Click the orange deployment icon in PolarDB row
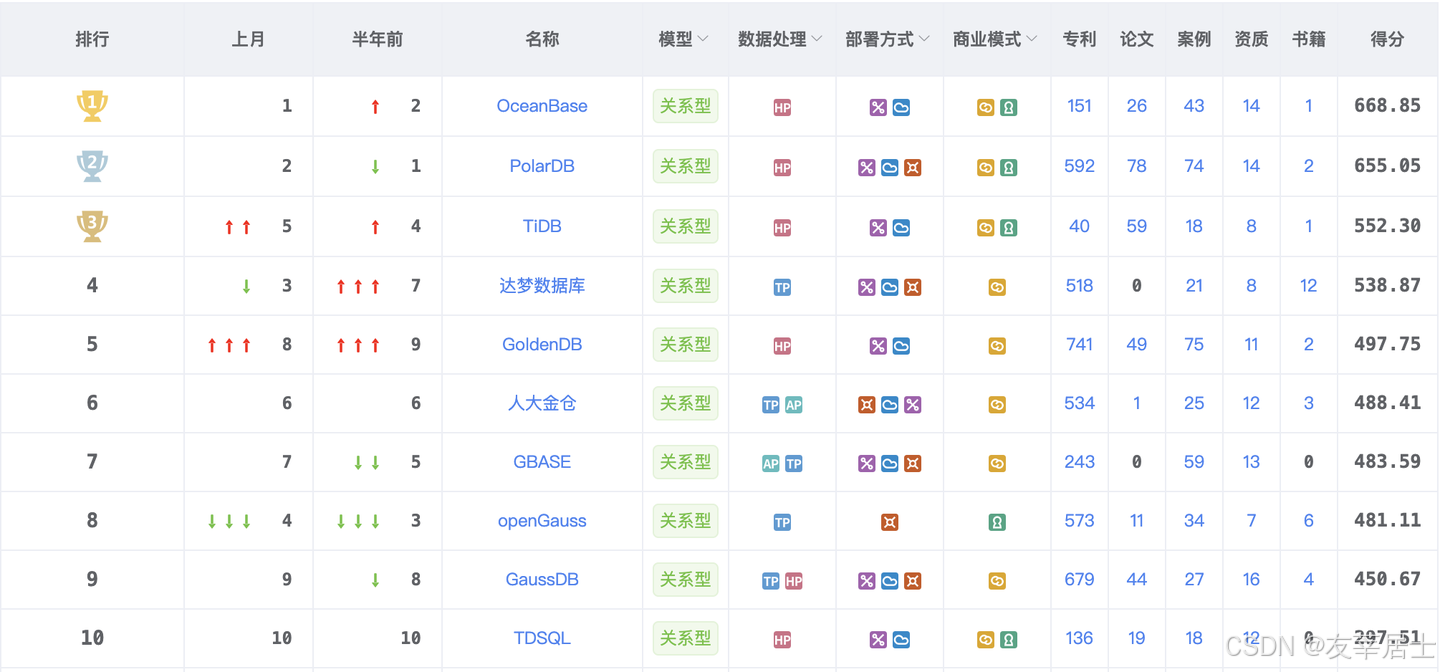 [912, 168]
